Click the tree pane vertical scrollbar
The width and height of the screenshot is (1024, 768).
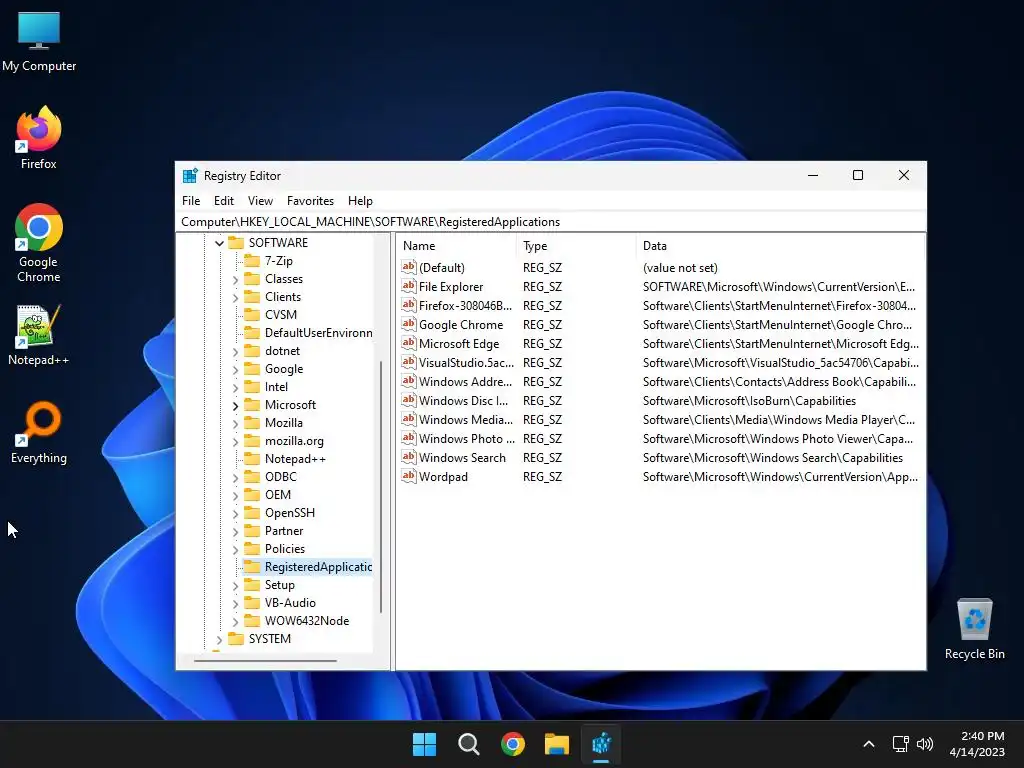coord(381,487)
